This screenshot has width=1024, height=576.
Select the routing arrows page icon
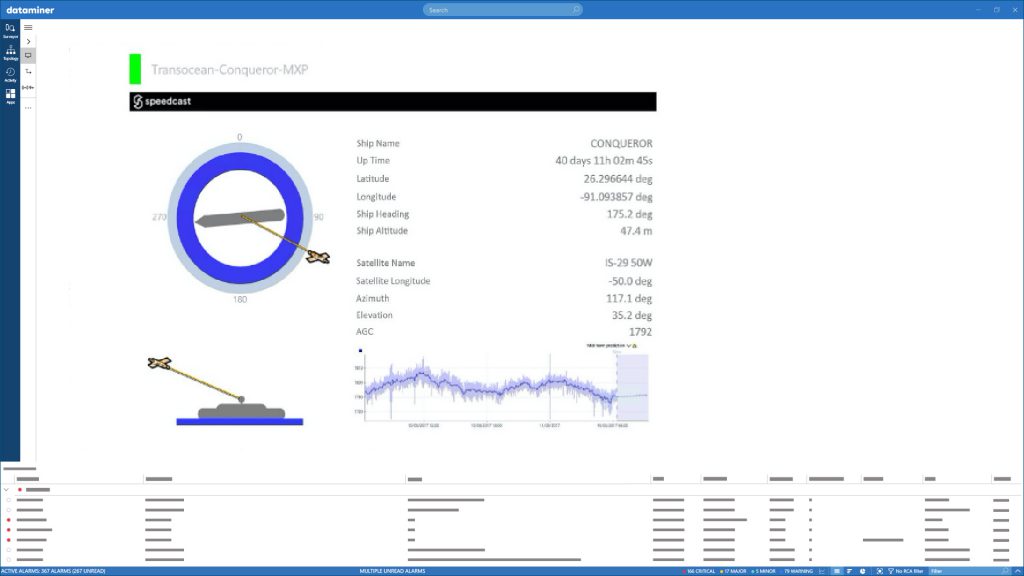[28, 71]
